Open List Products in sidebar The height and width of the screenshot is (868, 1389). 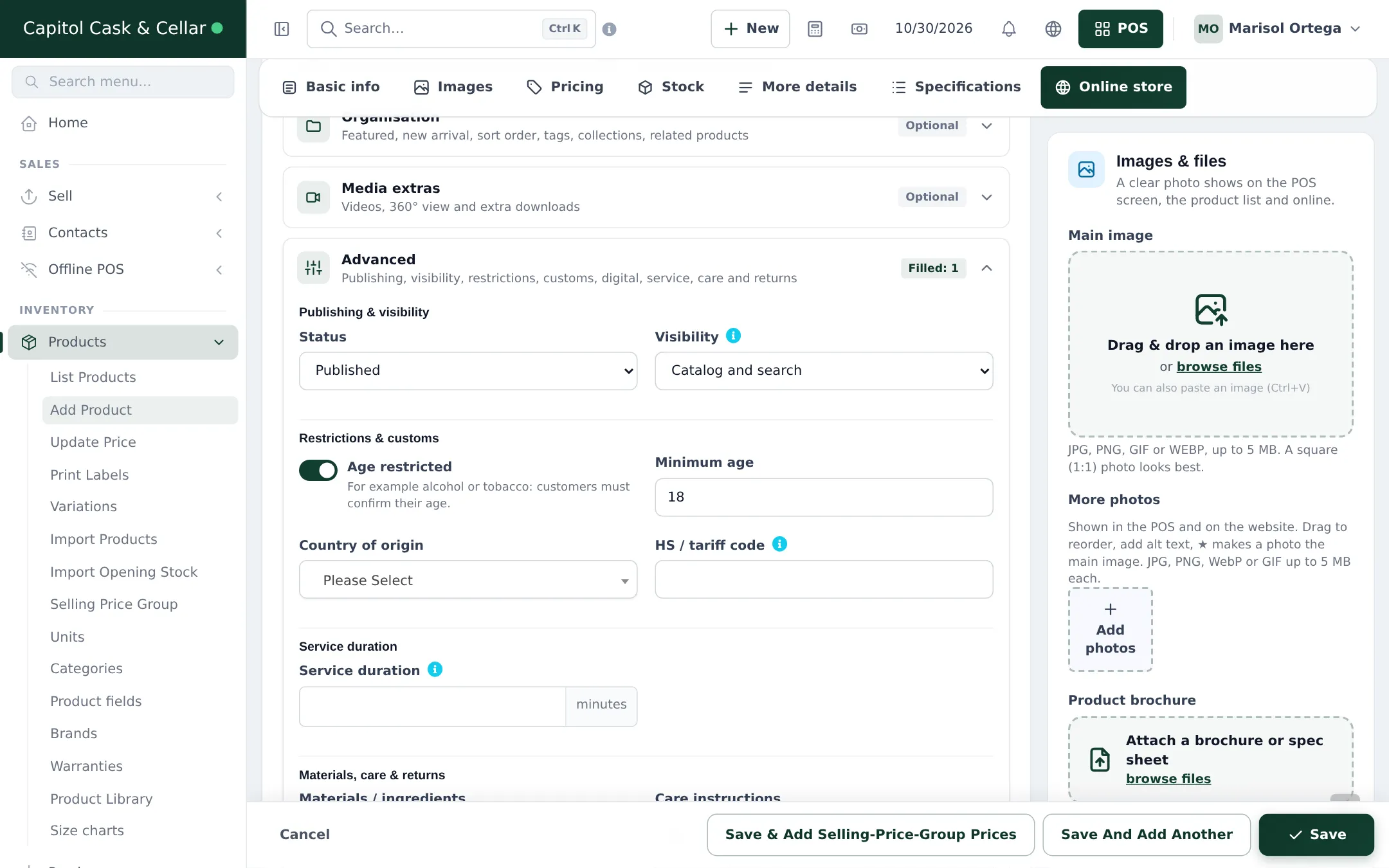pyautogui.click(x=93, y=377)
